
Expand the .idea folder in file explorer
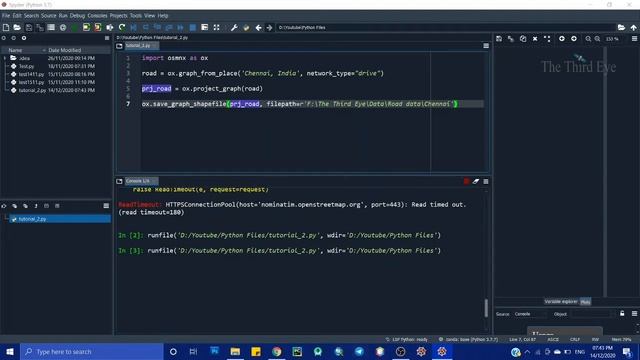point(5,58)
